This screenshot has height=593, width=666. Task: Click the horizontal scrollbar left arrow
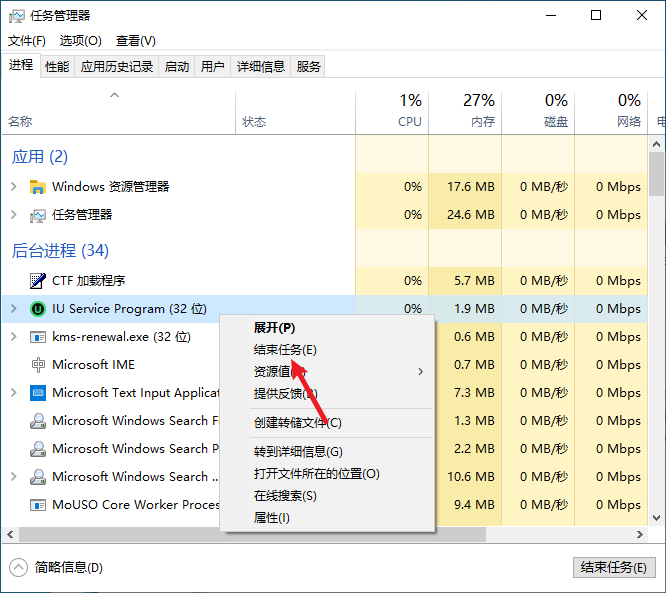pyautogui.click(x=10, y=534)
